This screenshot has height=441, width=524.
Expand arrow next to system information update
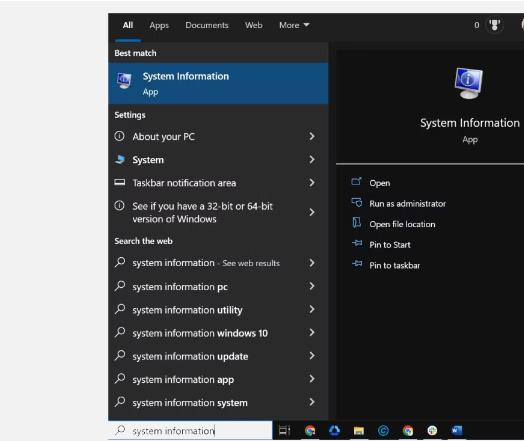[311, 355]
